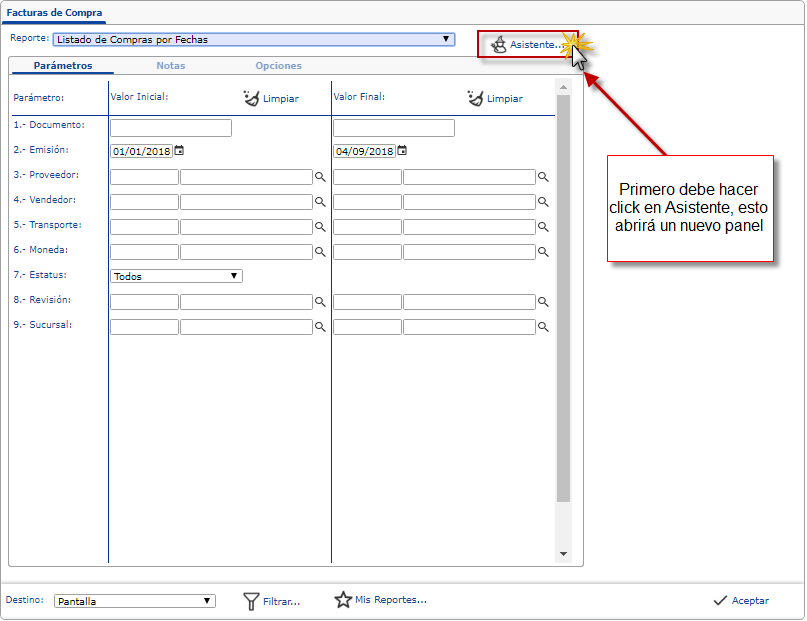Open the Destino Pantalla dropdown
Image resolution: width=807 pixels, height=621 pixels.
click(x=207, y=601)
